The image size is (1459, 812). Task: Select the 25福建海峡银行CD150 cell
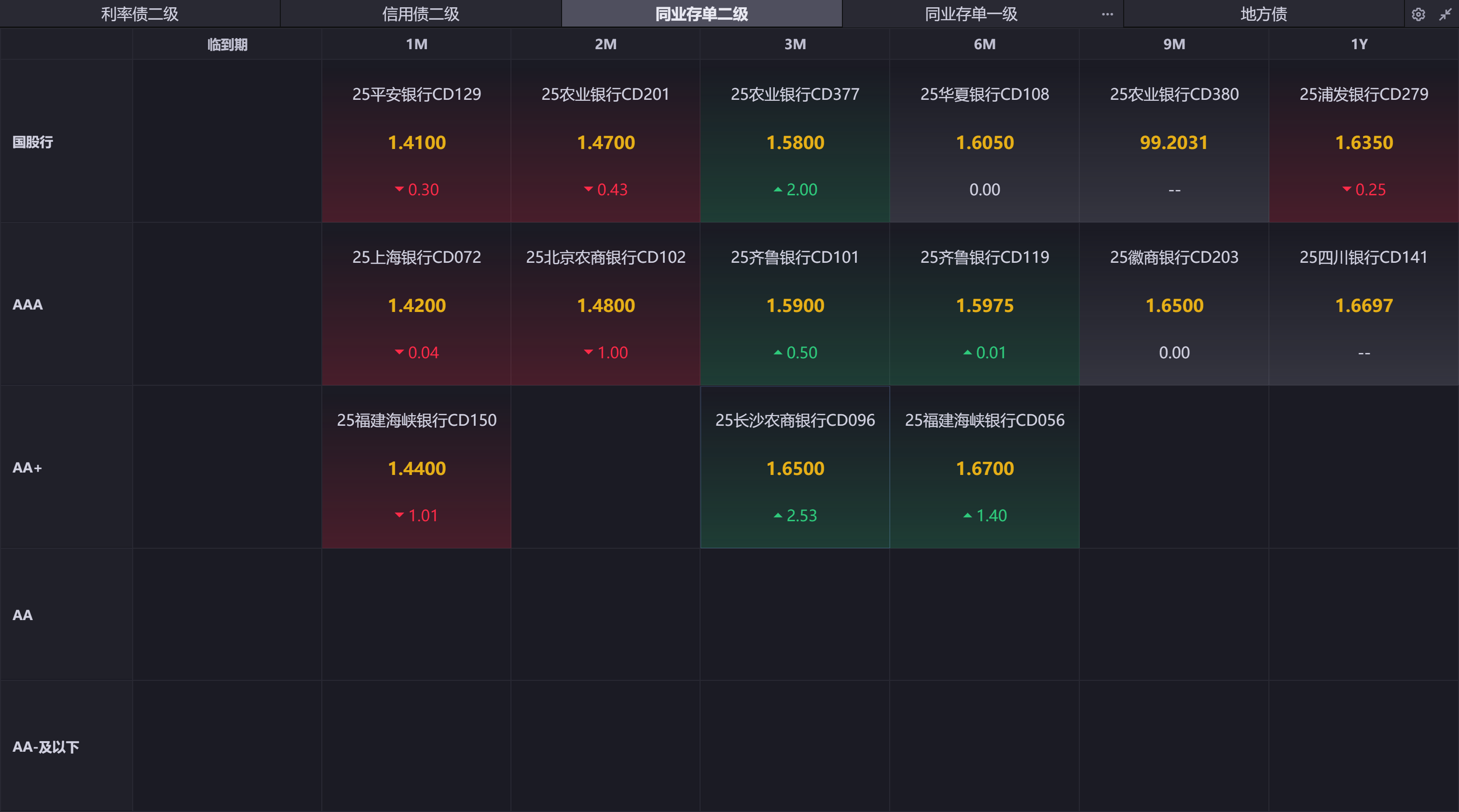[416, 467]
